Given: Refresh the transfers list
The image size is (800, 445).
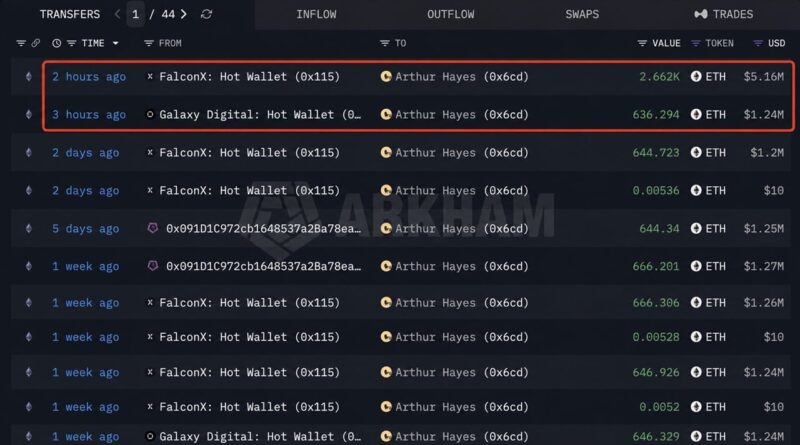Looking at the screenshot, I should (206, 14).
